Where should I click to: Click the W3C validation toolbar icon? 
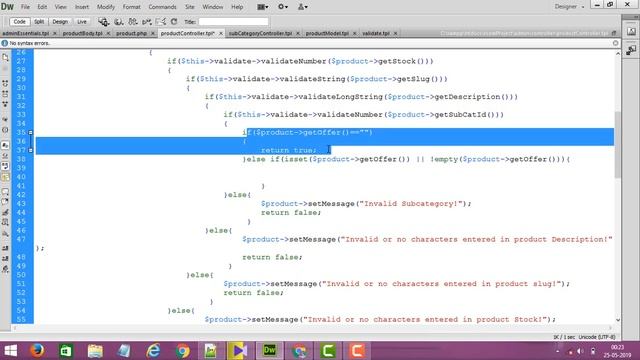click(x=147, y=22)
